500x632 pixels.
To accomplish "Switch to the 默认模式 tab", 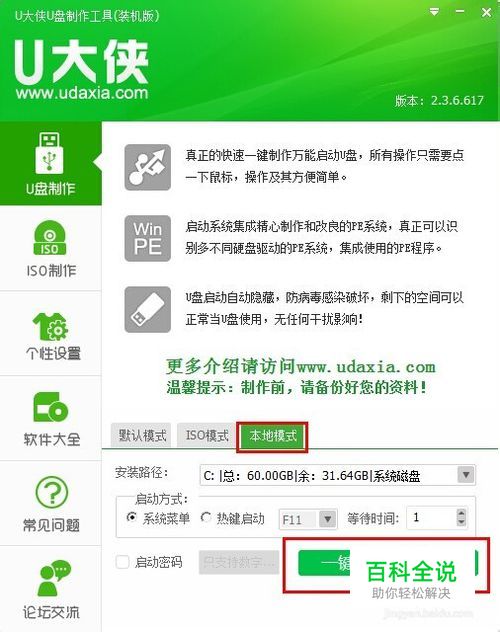I will pyautogui.click(x=141, y=435).
